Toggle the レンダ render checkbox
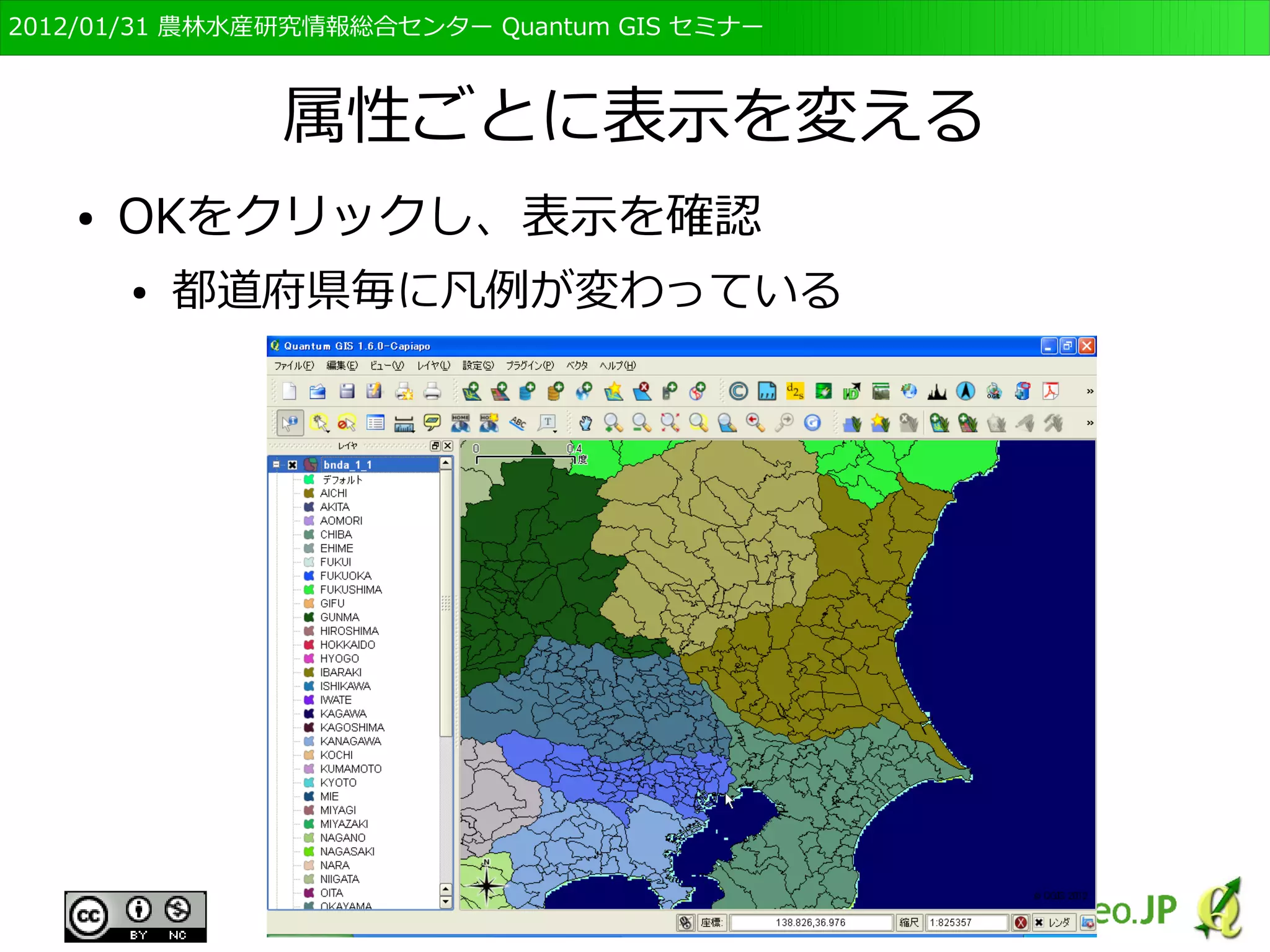Screen dimensions: 1270x952 coord(1039,923)
